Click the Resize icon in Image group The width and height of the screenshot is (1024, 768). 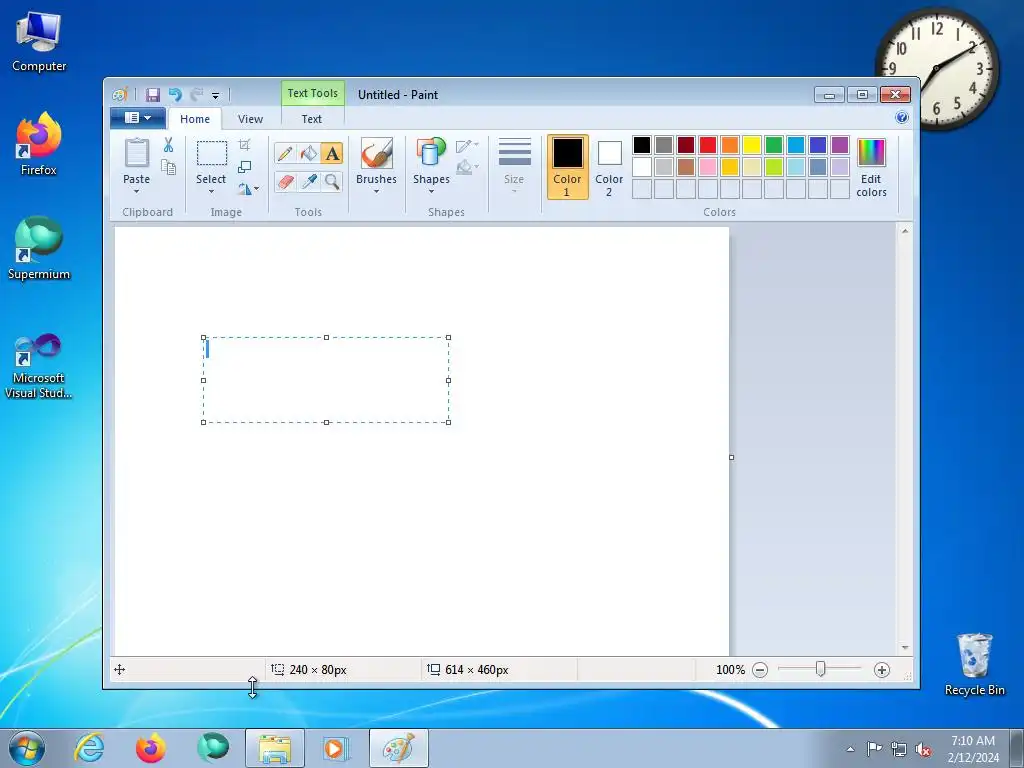coord(244,167)
